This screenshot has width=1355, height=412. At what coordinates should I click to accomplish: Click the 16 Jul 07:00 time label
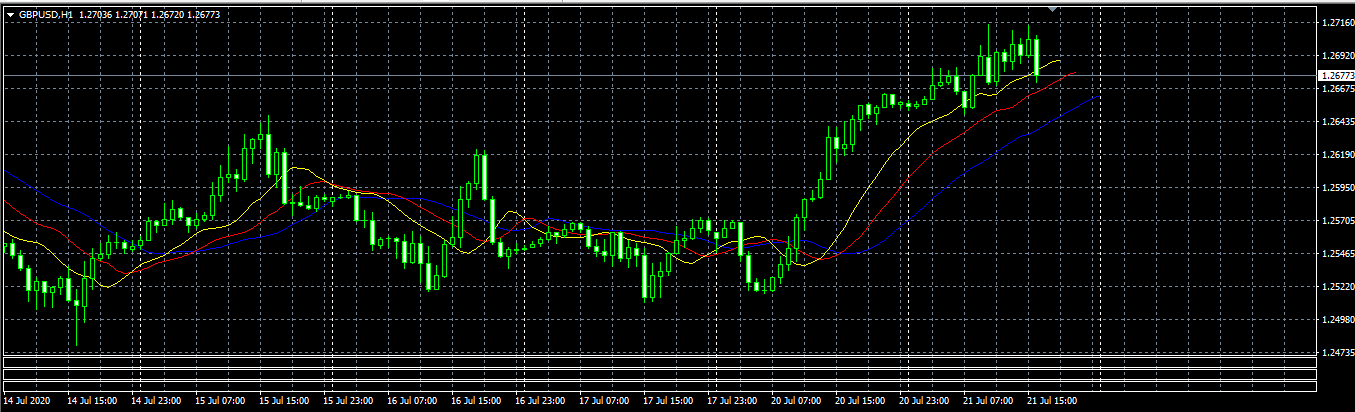(x=412, y=401)
